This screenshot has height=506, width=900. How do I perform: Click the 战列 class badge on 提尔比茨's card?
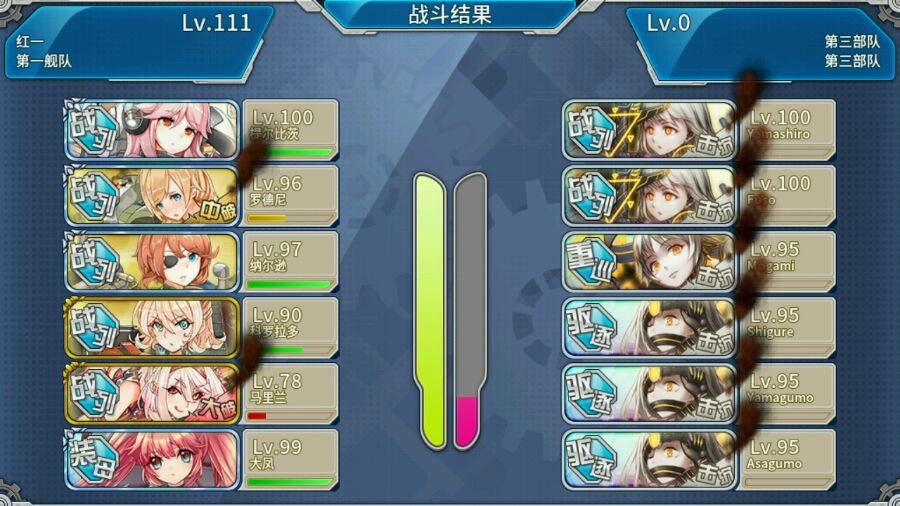pyautogui.click(x=92, y=130)
